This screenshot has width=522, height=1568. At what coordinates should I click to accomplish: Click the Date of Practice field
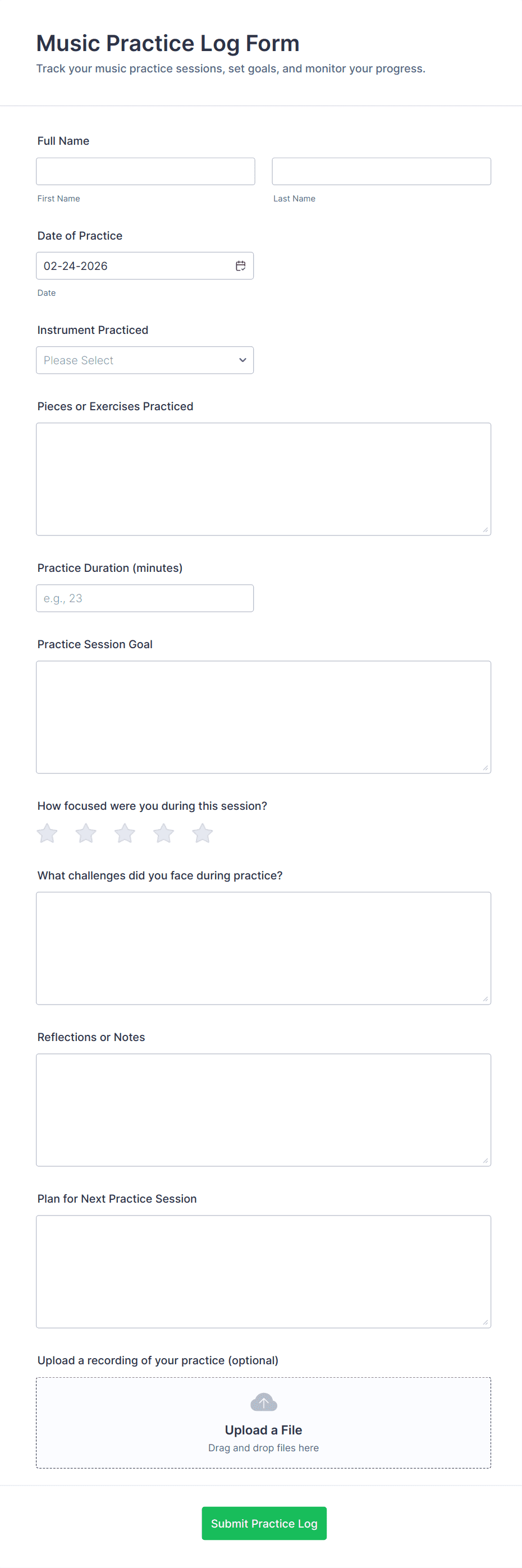click(134, 266)
